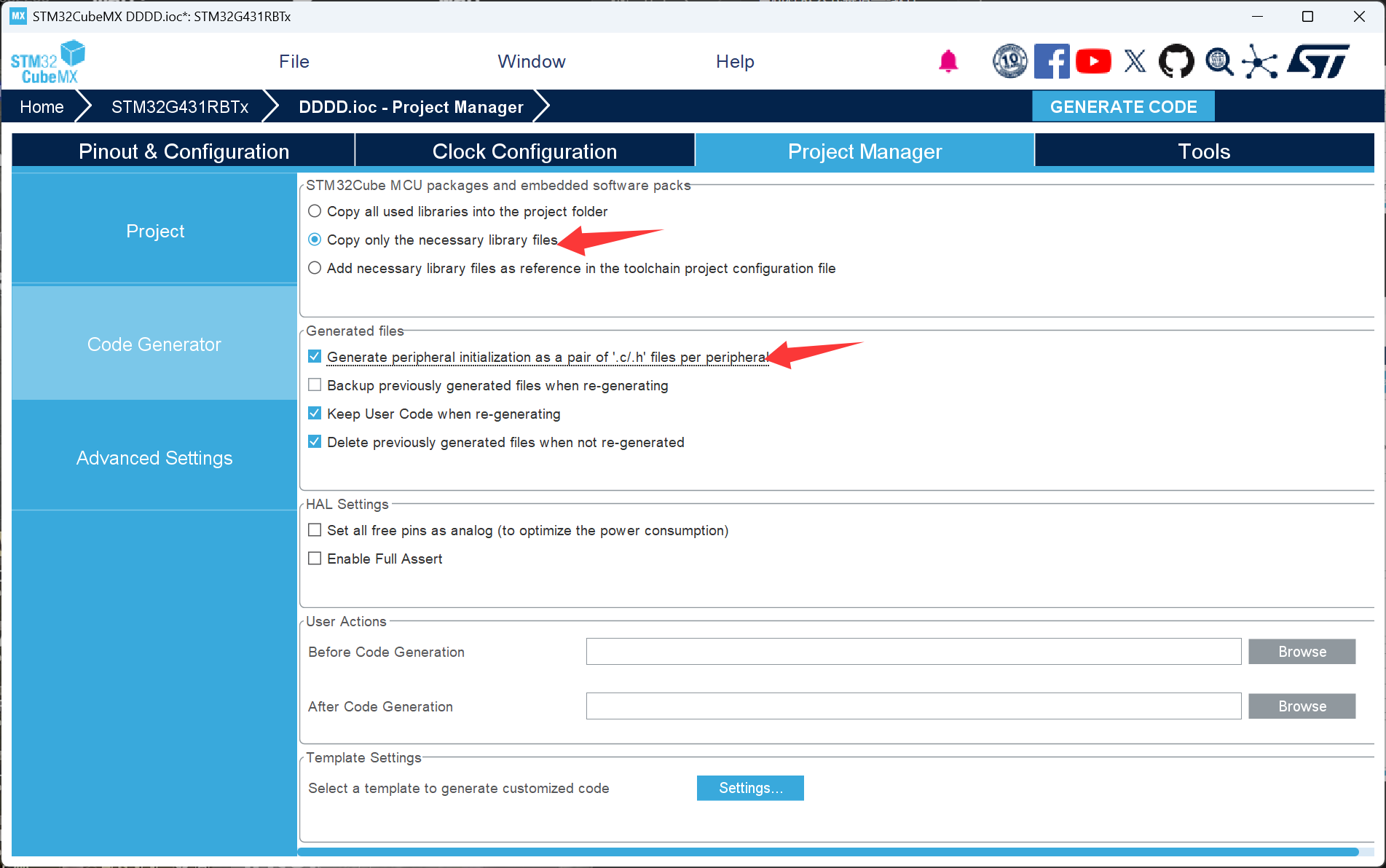
Task: Click DDDD.ioc - Project Manager breadcrumb
Action: (411, 107)
